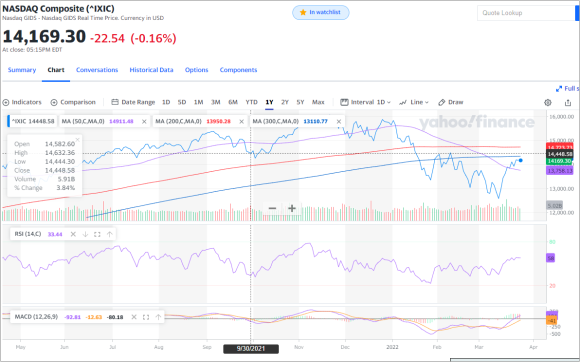Image resolution: width=580 pixels, height=362 pixels.
Task: Close the OHLC price info box
Action: [x=77, y=139]
